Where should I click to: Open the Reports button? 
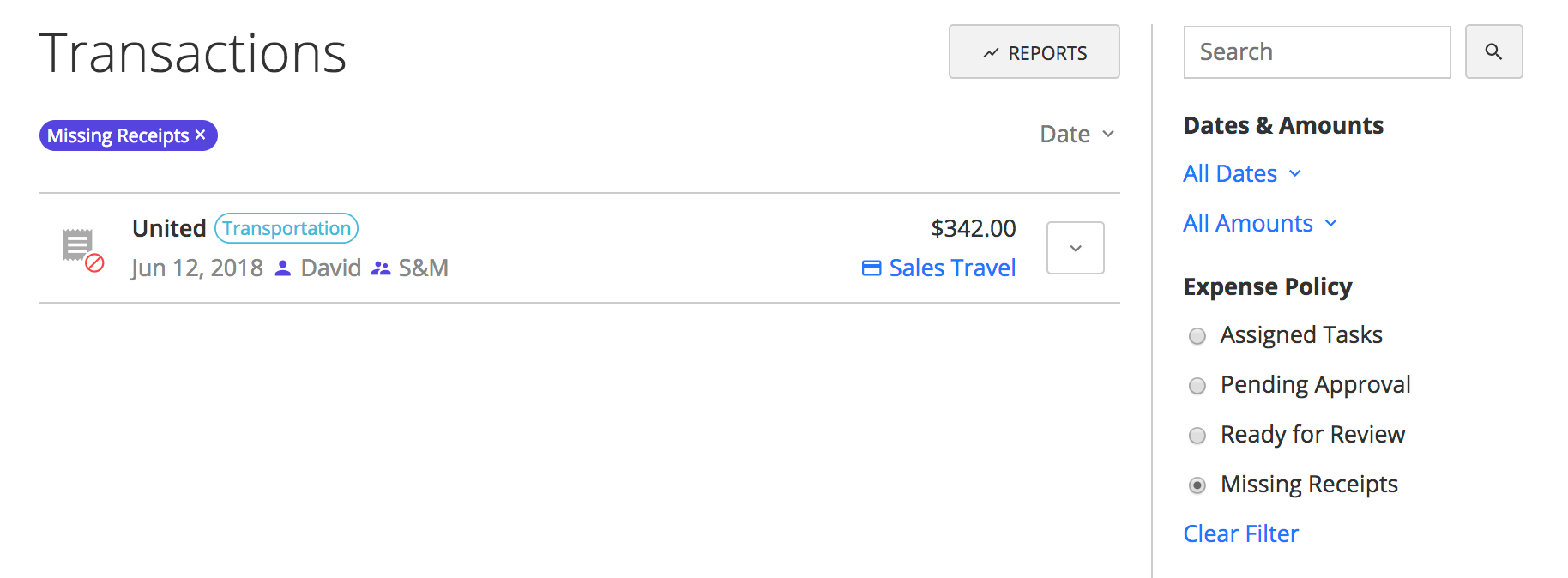click(x=1034, y=51)
